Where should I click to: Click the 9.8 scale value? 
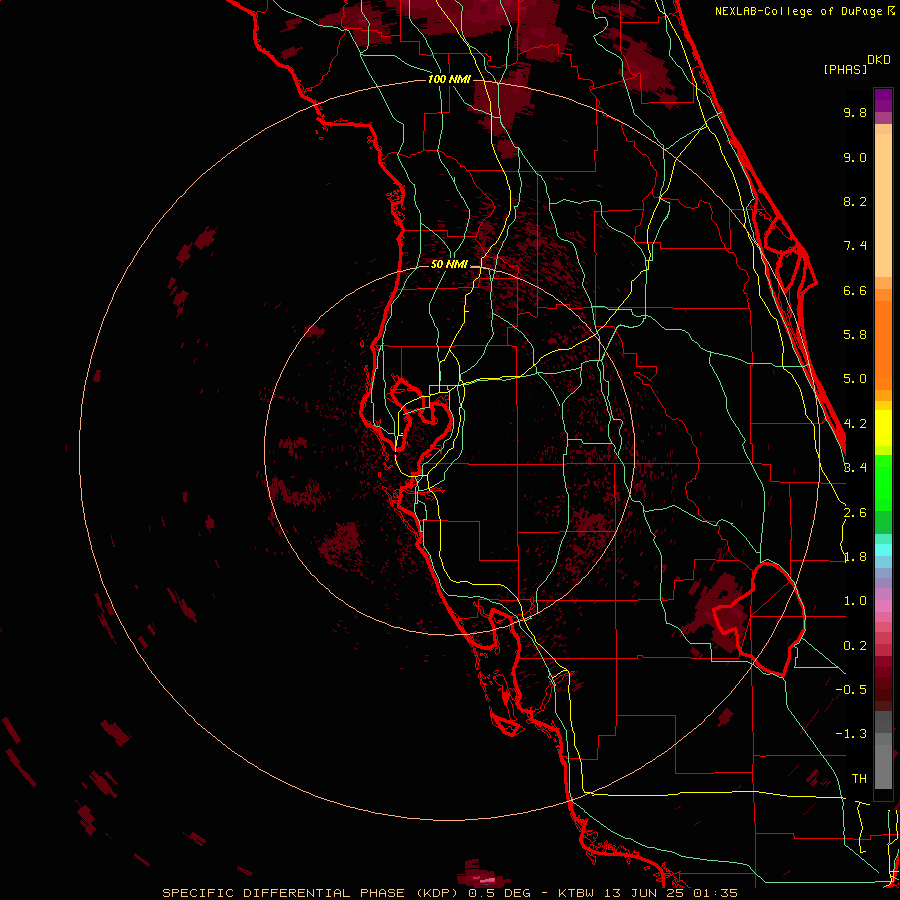855,112
